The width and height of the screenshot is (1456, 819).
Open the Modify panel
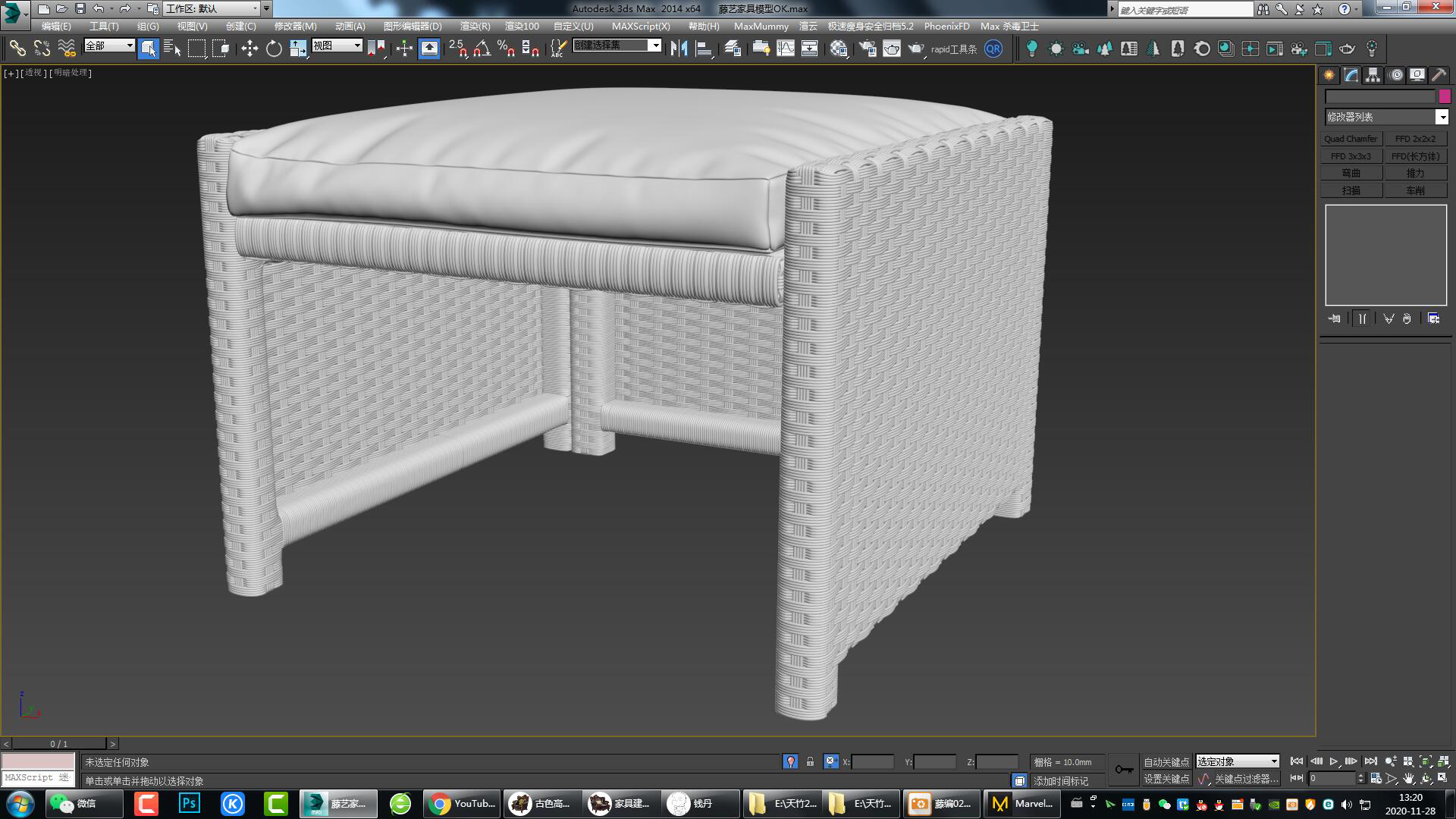pyautogui.click(x=1351, y=74)
